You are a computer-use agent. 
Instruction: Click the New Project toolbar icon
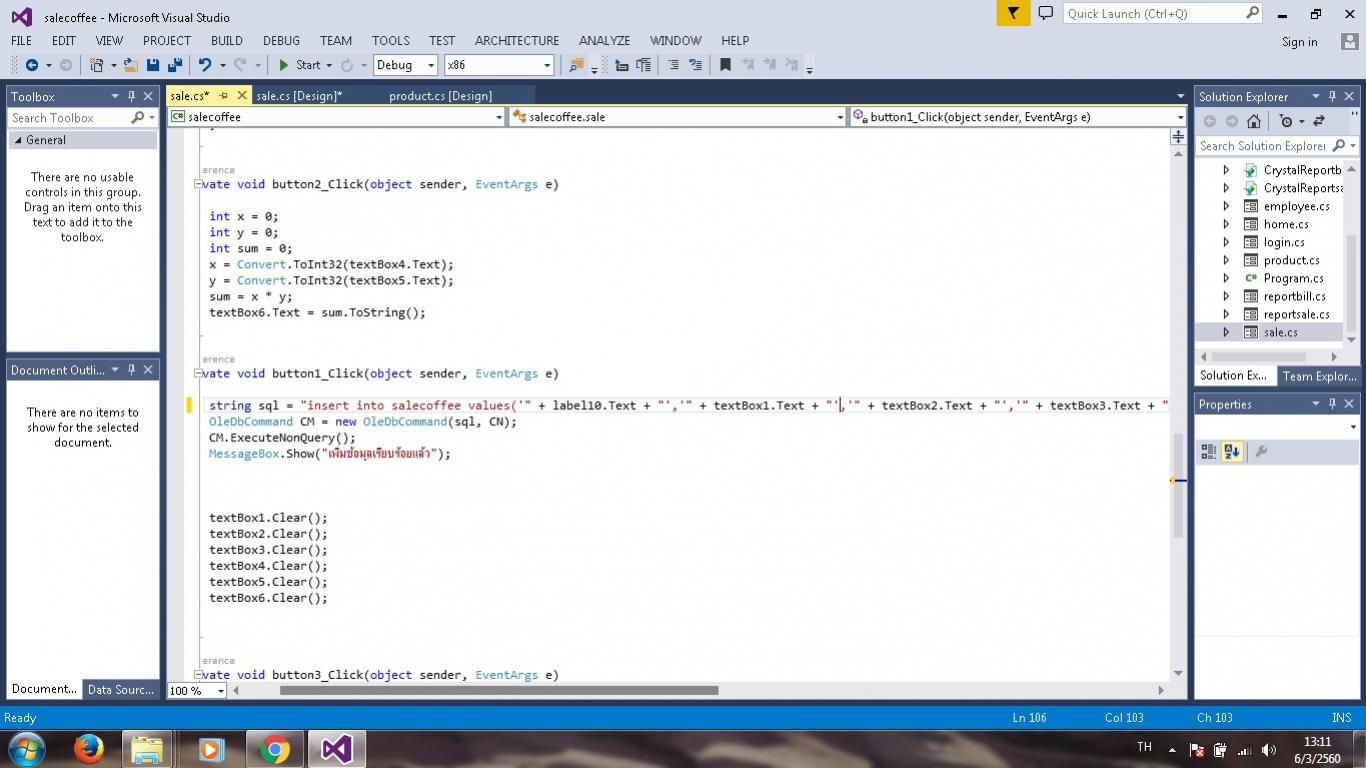[x=97, y=65]
